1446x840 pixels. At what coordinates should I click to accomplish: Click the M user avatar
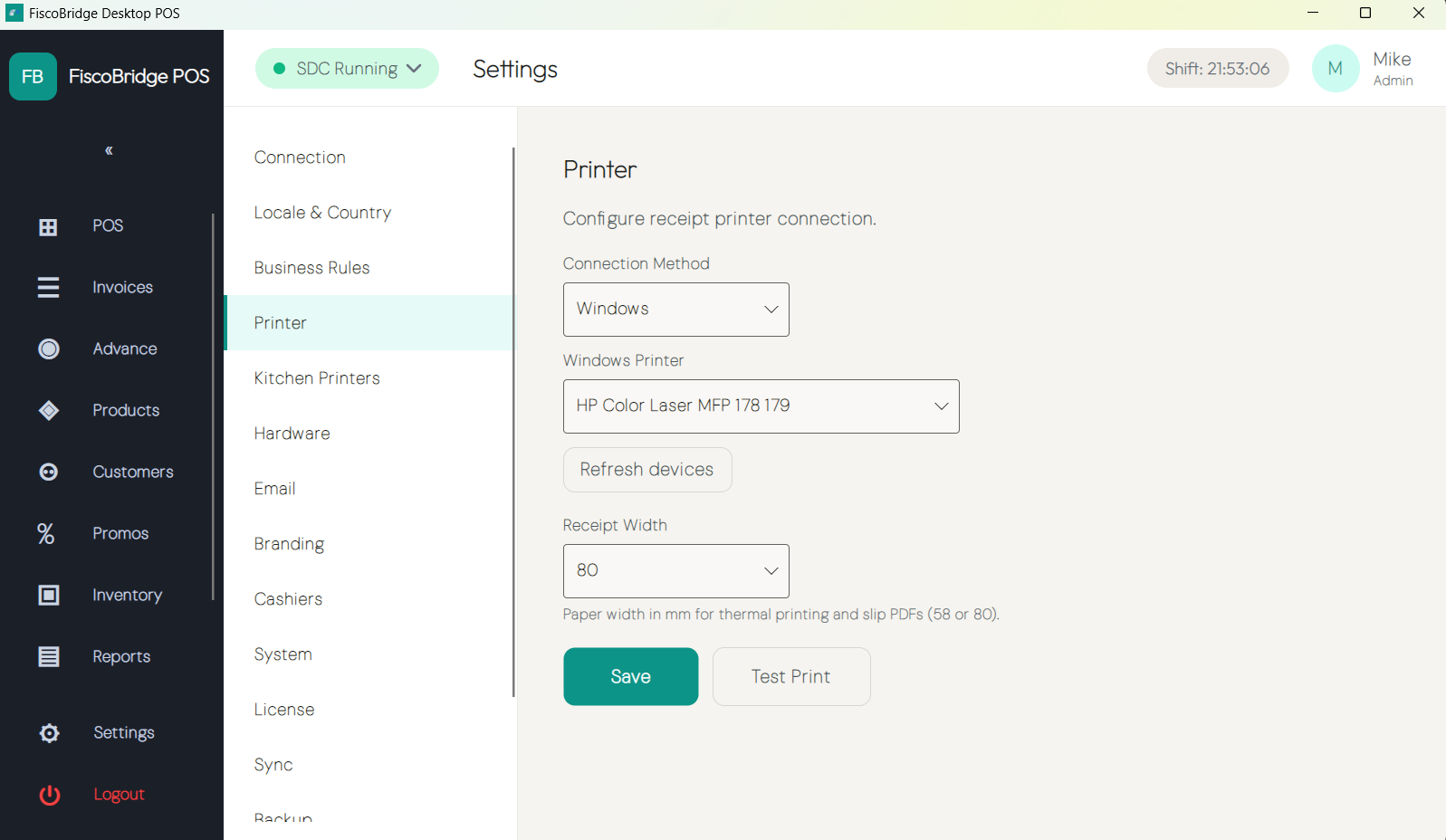(1336, 68)
